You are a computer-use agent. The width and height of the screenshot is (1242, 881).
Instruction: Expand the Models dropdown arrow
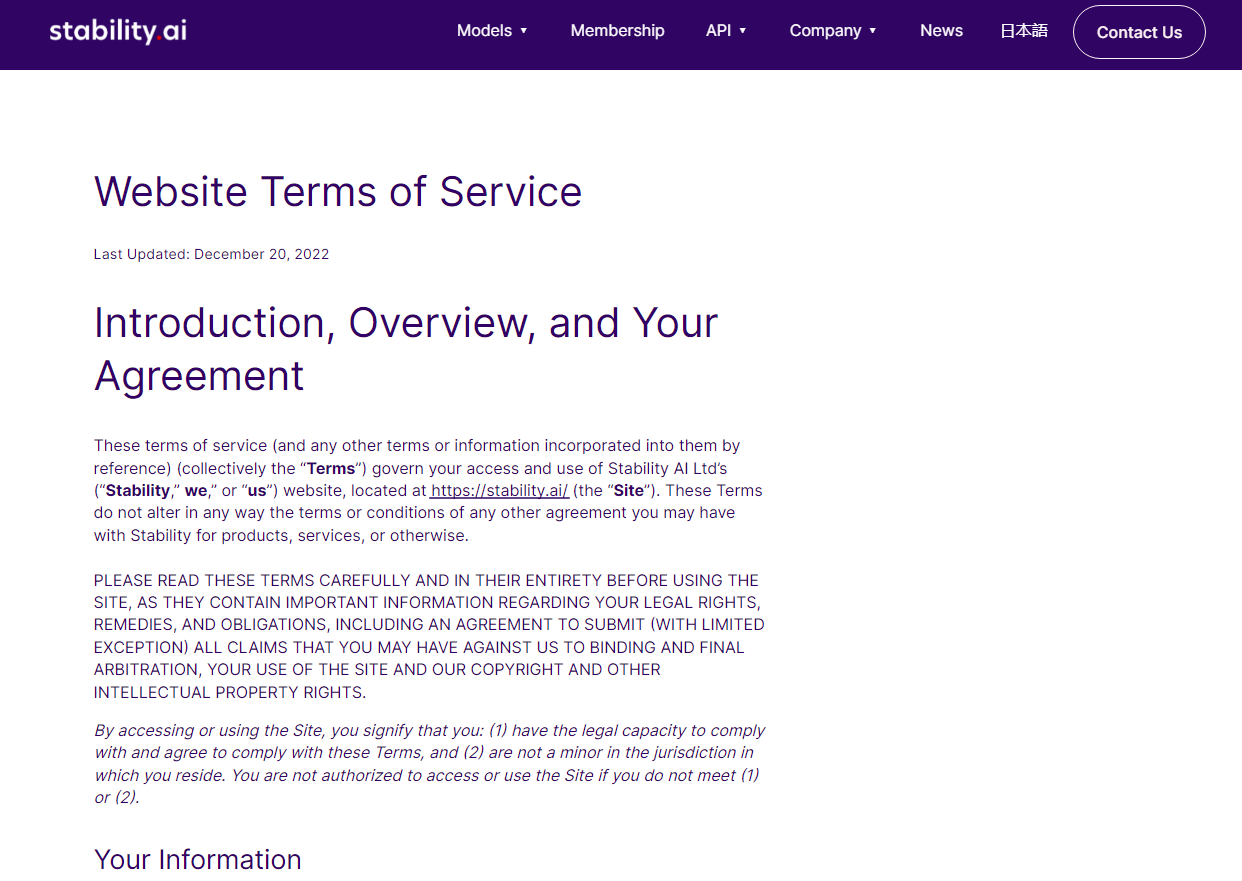523,31
